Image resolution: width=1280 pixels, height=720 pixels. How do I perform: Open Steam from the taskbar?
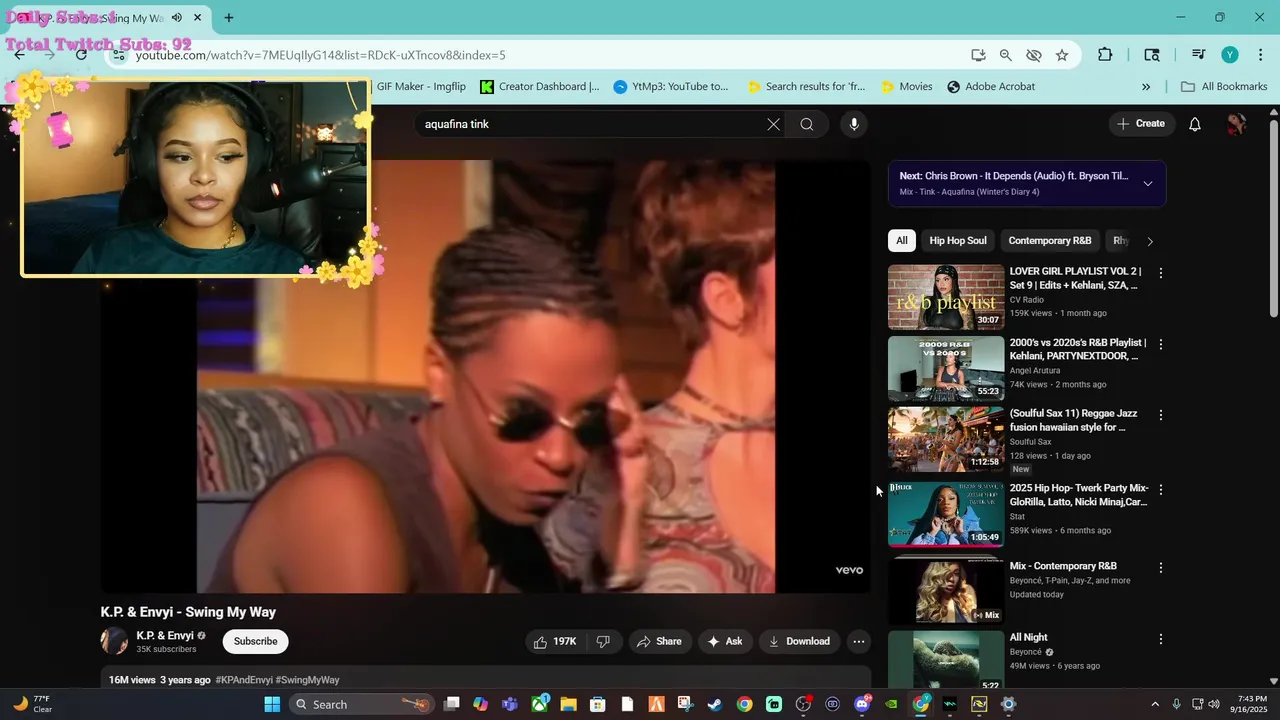click(x=715, y=704)
